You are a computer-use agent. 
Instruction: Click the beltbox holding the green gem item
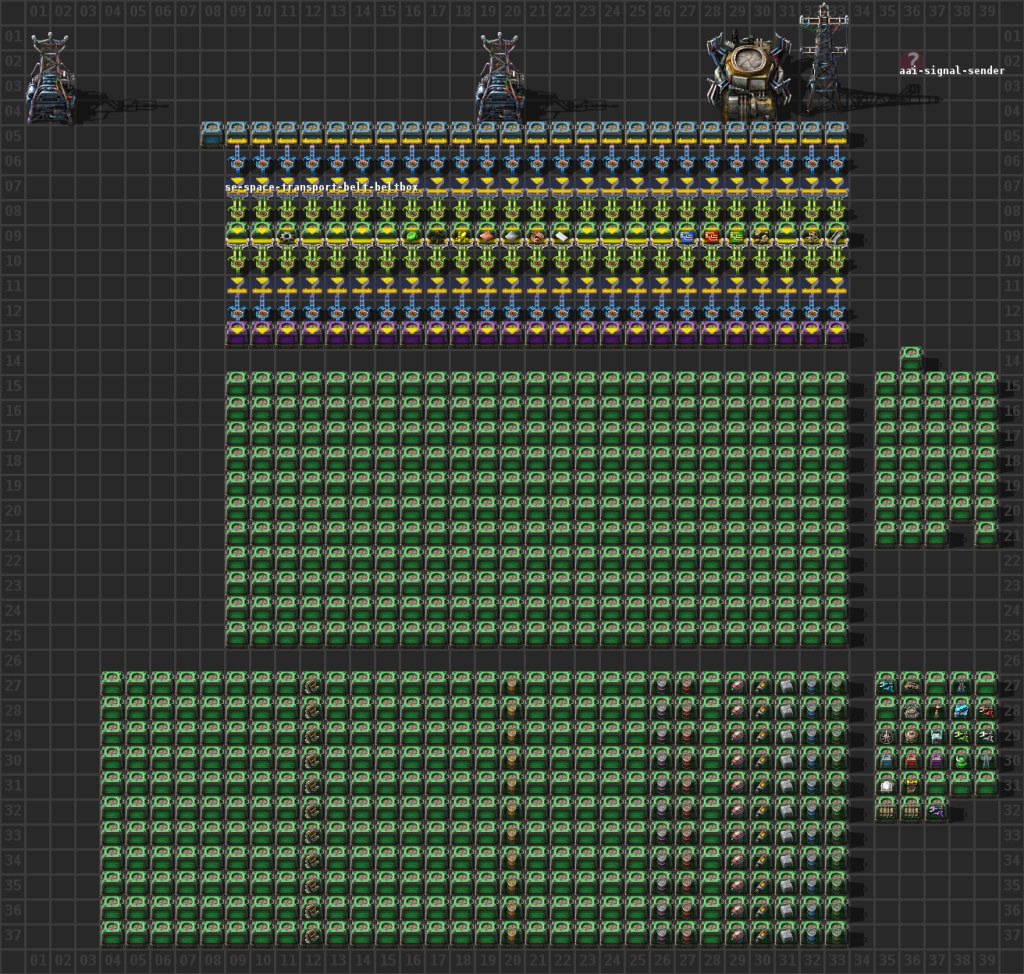click(412, 236)
